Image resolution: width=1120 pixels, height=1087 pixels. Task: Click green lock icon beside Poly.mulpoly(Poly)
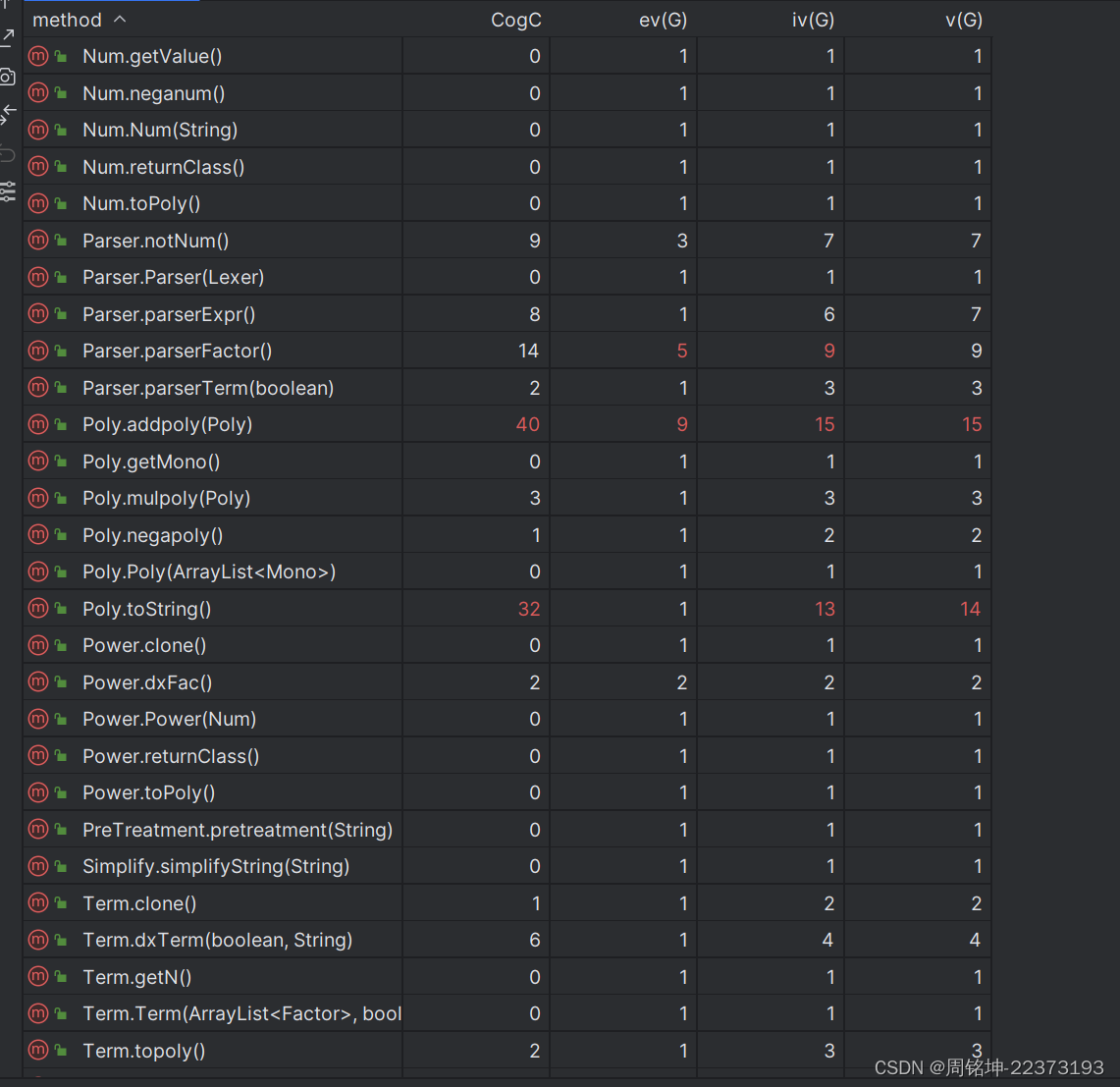(x=62, y=498)
